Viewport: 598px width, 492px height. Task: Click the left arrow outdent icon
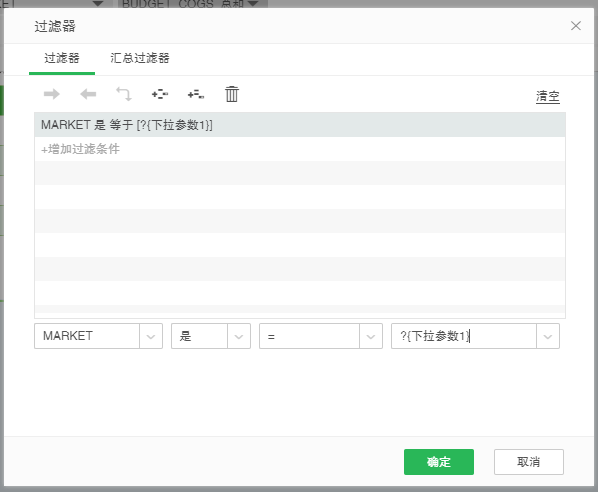point(88,94)
